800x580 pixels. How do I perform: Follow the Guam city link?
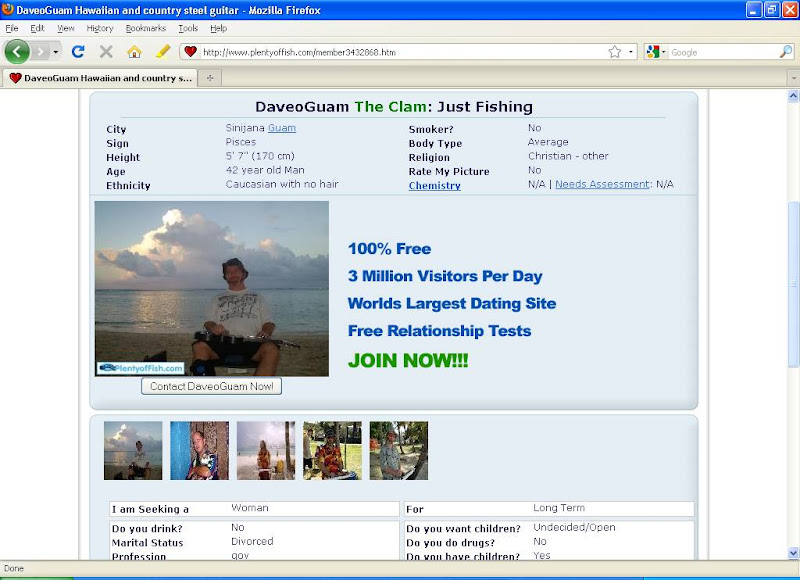pyautogui.click(x=282, y=128)
